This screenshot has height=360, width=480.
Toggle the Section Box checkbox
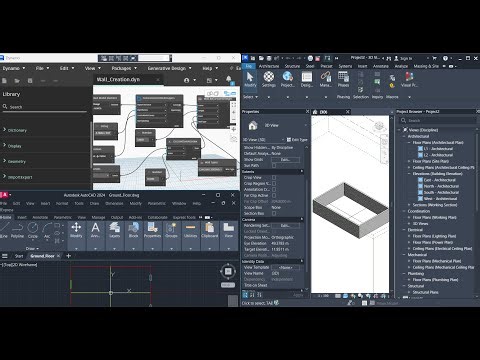click(274, 213)
